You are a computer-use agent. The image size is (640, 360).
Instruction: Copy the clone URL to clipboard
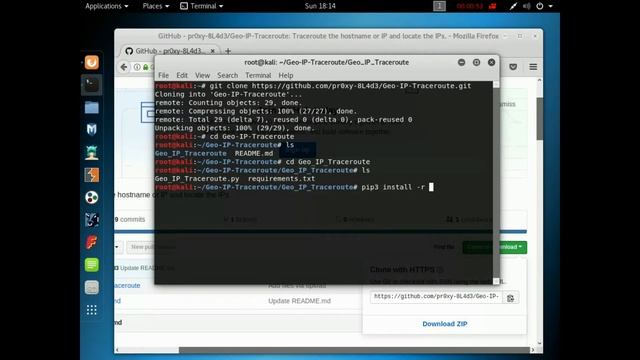pyautogui.click(x=510, y=298)
